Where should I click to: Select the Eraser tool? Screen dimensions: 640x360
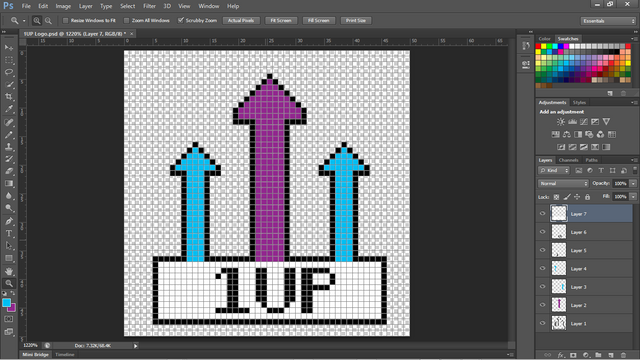[9, 171]
